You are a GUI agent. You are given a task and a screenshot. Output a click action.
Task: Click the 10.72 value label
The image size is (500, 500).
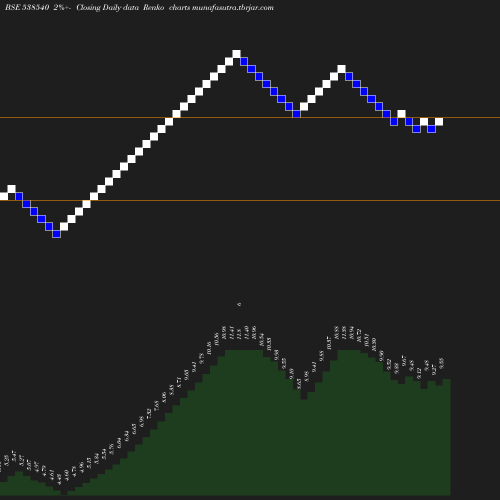(359, 335)
